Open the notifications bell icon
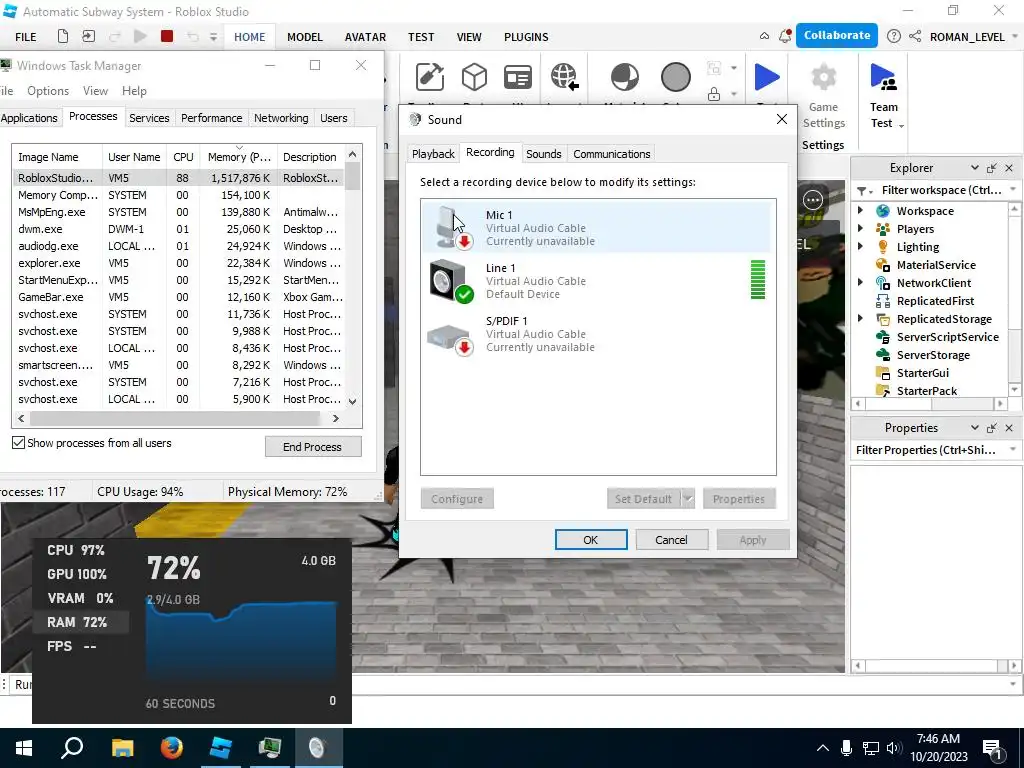1024x768 pixels. (x=785, y=37)
